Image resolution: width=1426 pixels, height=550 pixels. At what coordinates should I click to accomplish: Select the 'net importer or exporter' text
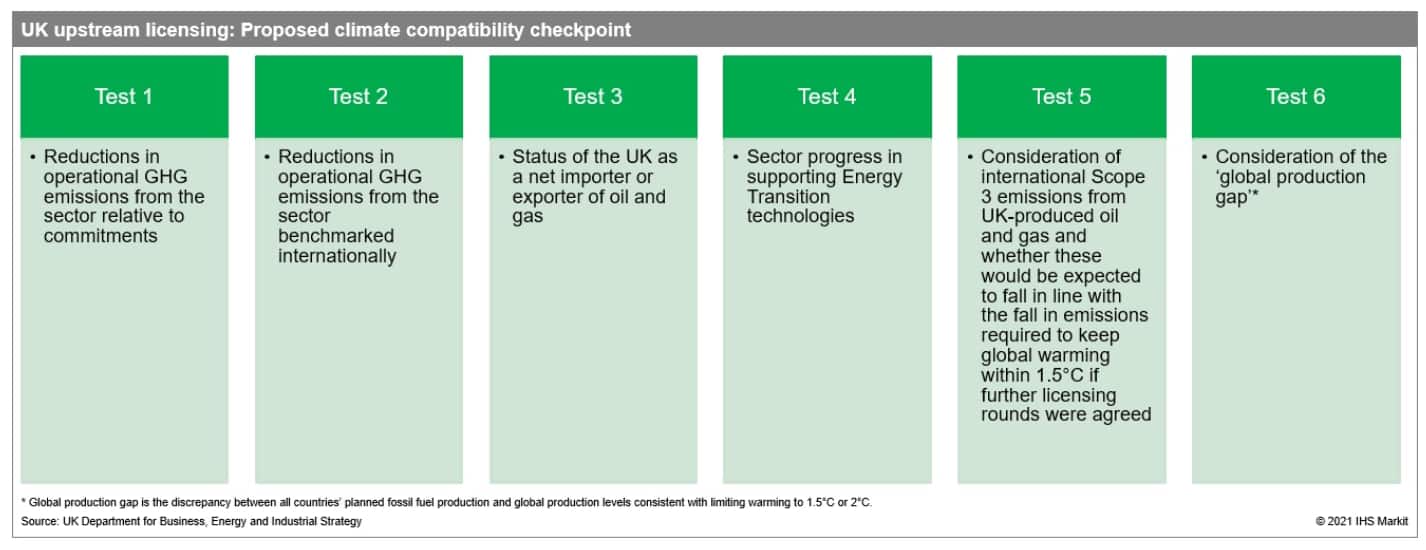pyautogui.click(x=588, y=186)
